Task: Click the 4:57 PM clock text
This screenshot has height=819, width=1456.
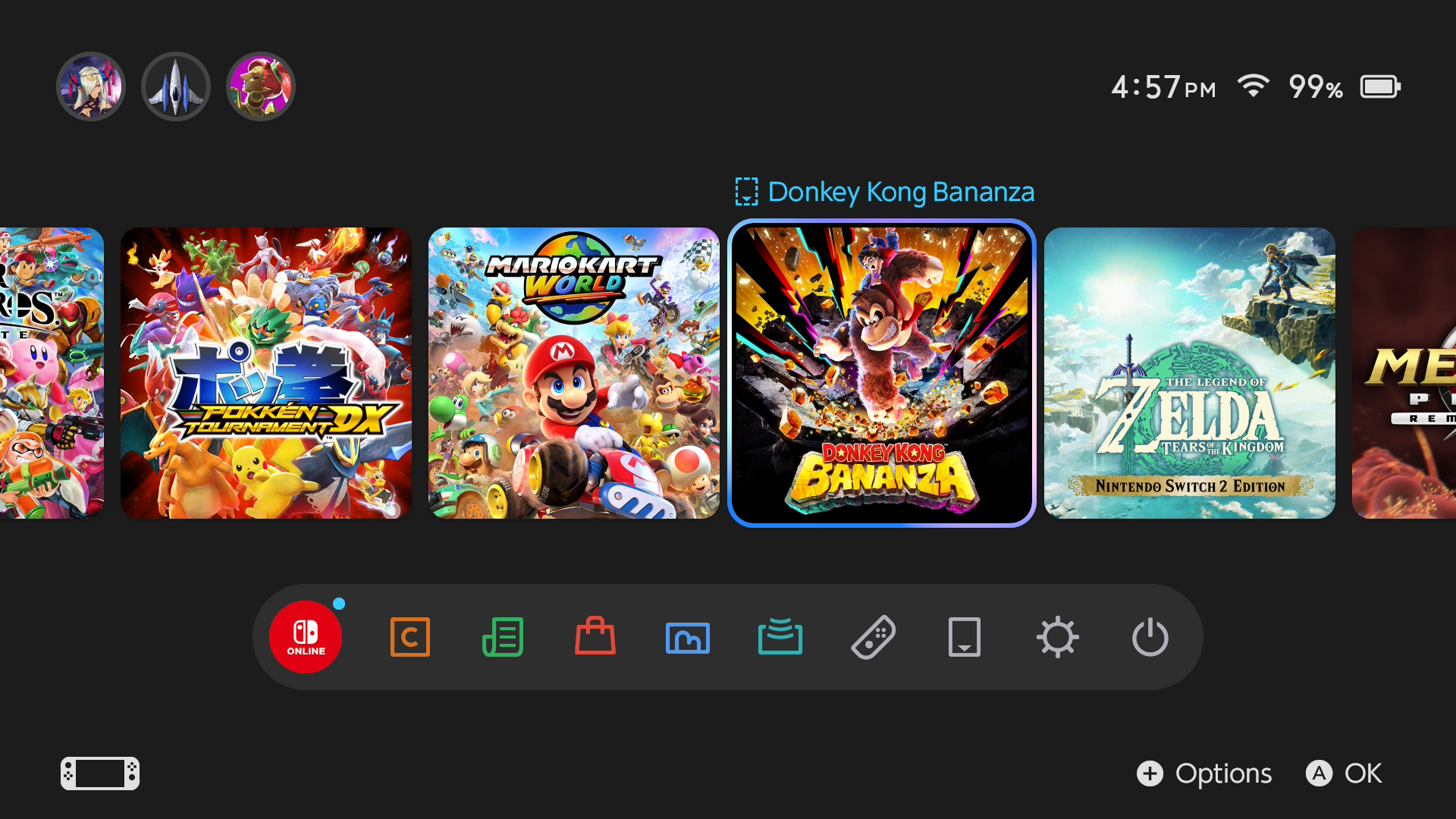Action: (1163, 86)
